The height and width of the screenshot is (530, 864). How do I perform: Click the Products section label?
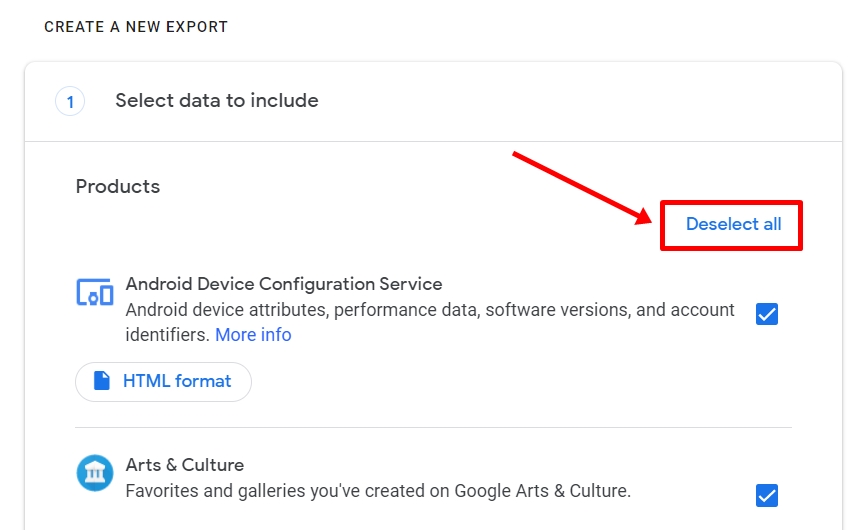coord(118,186)
